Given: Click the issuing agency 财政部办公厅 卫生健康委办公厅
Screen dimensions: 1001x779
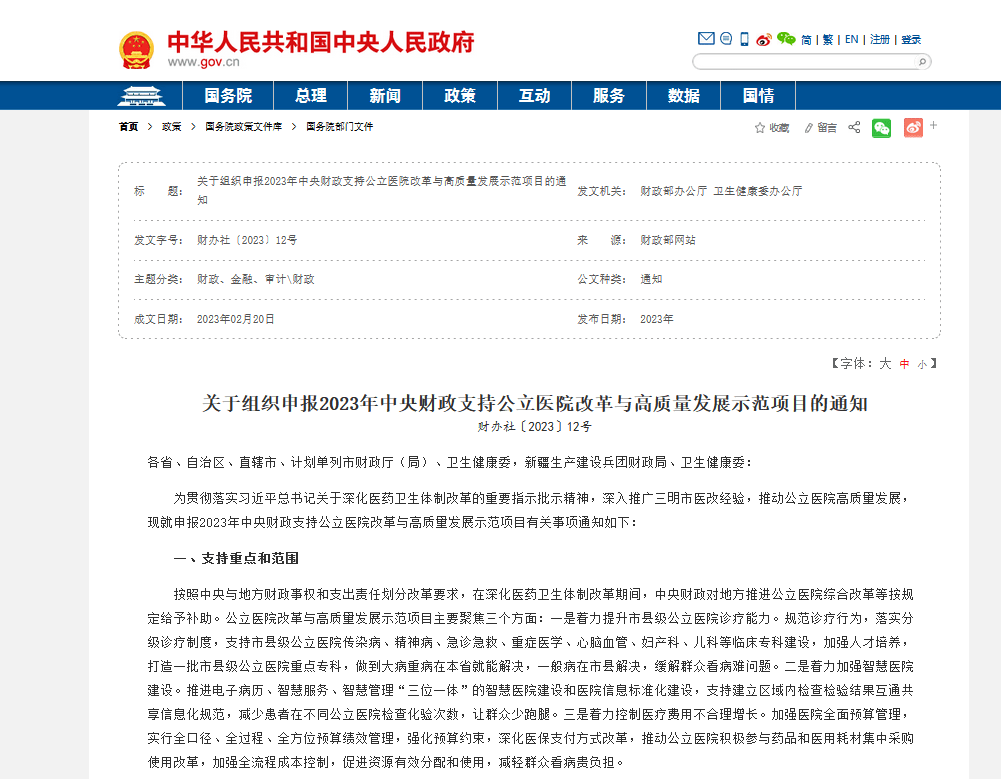Looking at the screenshot, I should [721, 191].
